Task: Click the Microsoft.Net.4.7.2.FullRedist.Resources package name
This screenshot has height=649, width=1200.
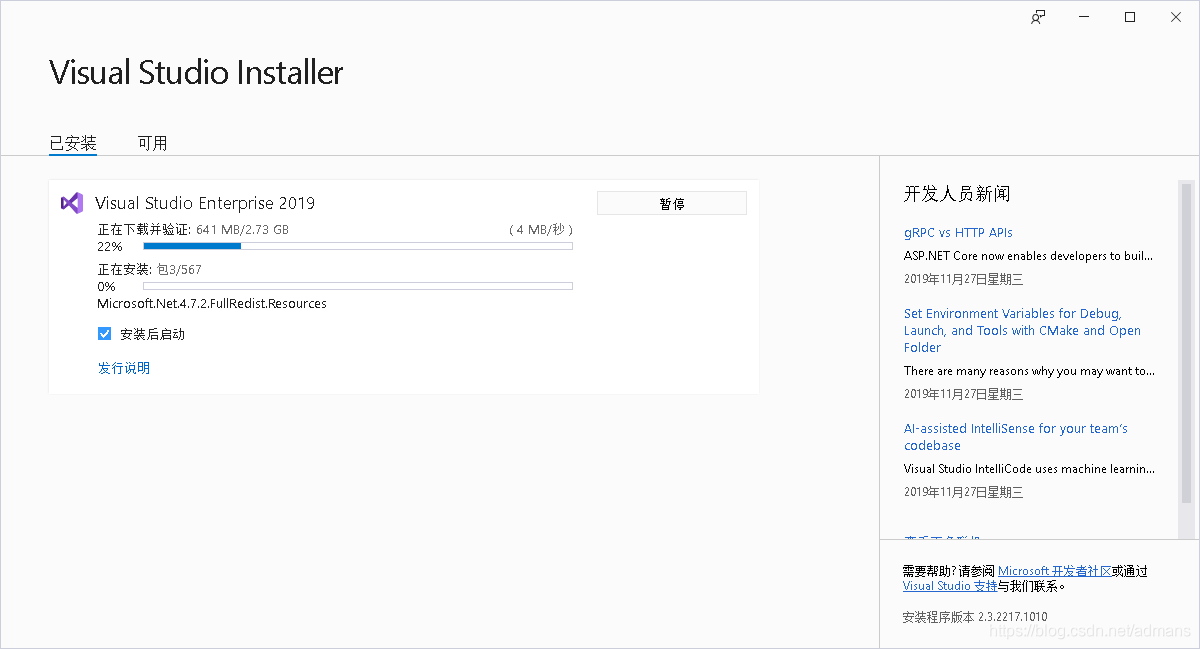Action: point(212,303)
